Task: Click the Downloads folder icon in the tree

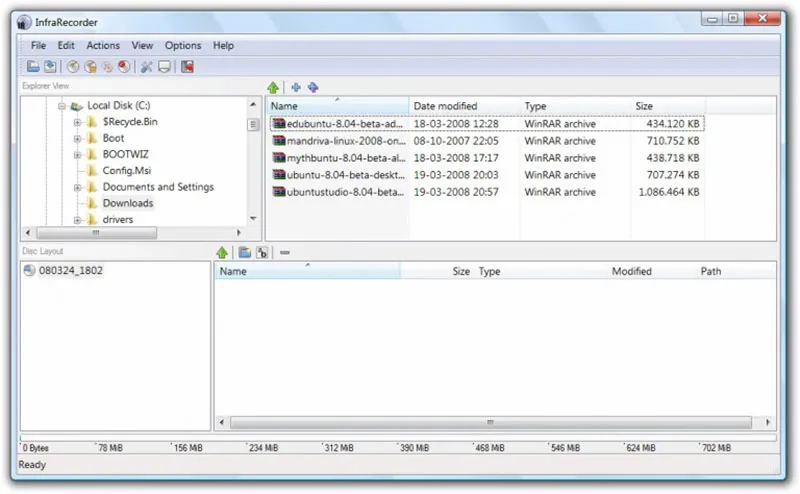Action: (x=92, y=203)
